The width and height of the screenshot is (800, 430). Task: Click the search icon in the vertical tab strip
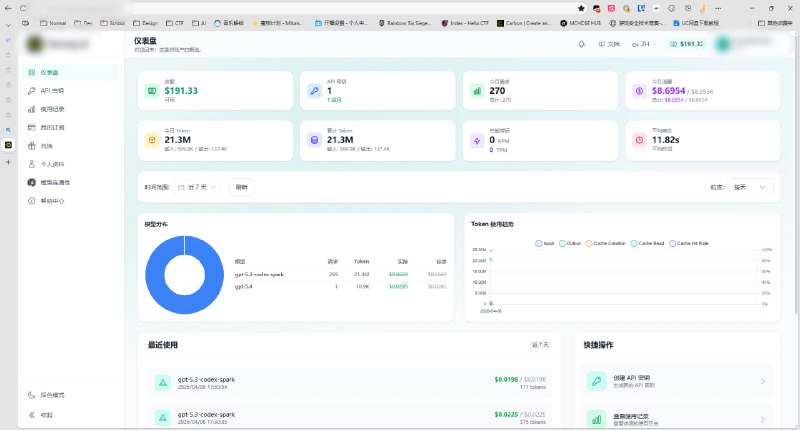click(8, 130)
